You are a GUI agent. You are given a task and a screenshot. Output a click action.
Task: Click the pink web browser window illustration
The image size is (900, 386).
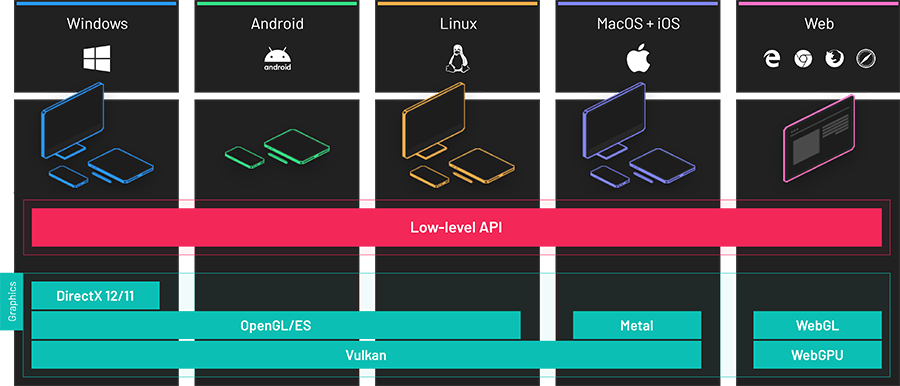click(x=819, y=138)
